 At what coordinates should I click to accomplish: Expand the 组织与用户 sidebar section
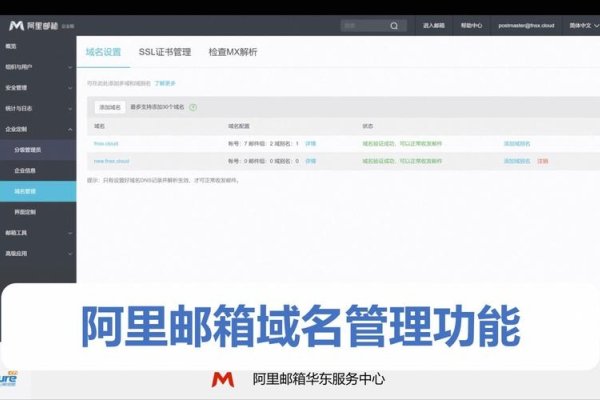38,67
